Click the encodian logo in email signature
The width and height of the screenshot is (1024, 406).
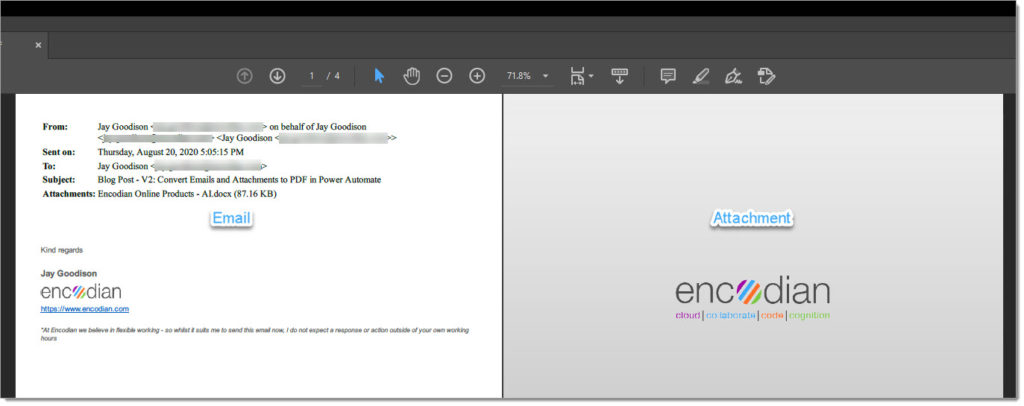81,291
